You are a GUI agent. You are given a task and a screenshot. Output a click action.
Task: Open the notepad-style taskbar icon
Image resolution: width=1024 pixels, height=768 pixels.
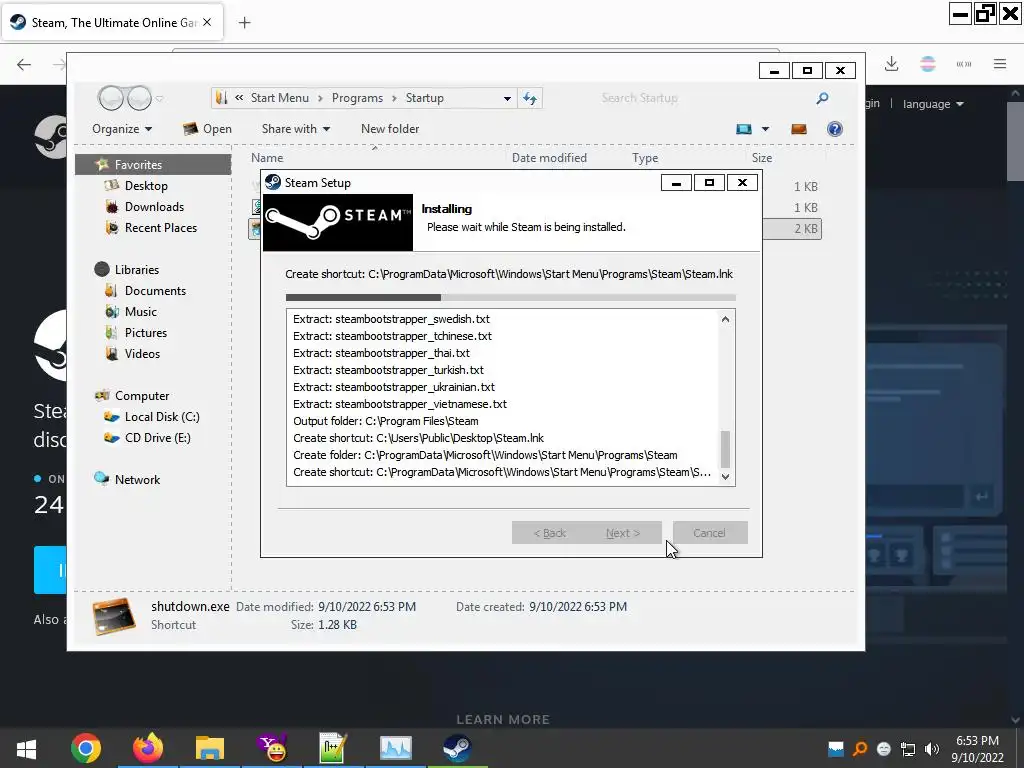[333, 748]
